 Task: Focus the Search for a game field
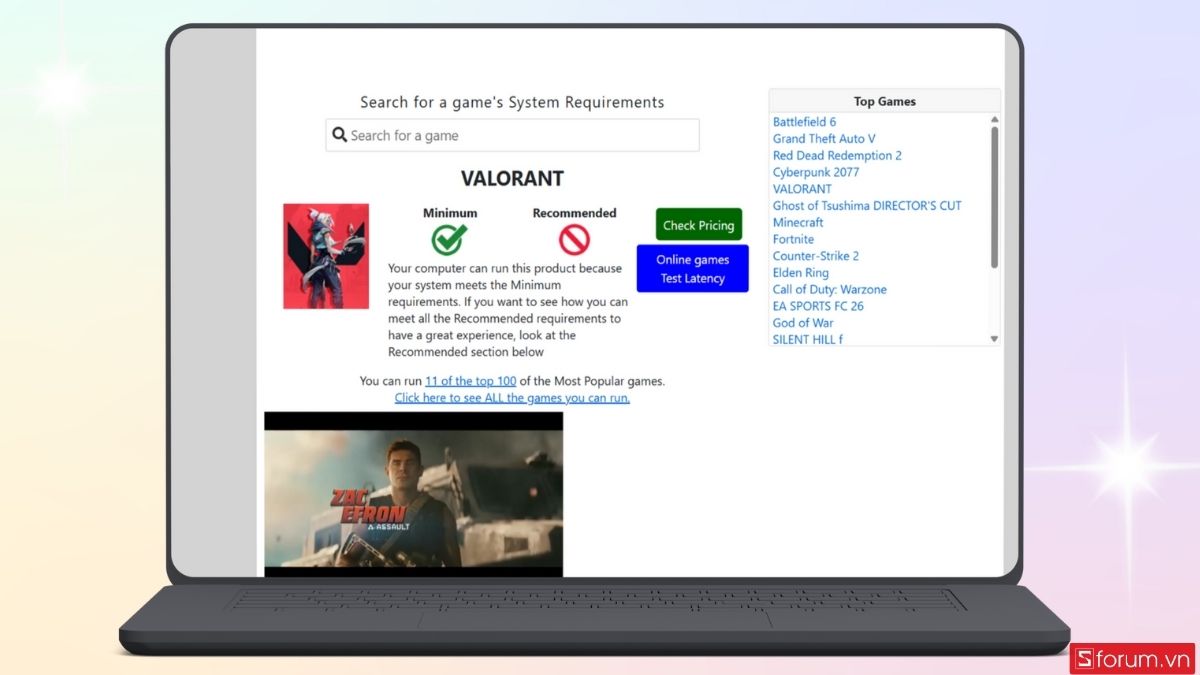(x=512, y=135)
